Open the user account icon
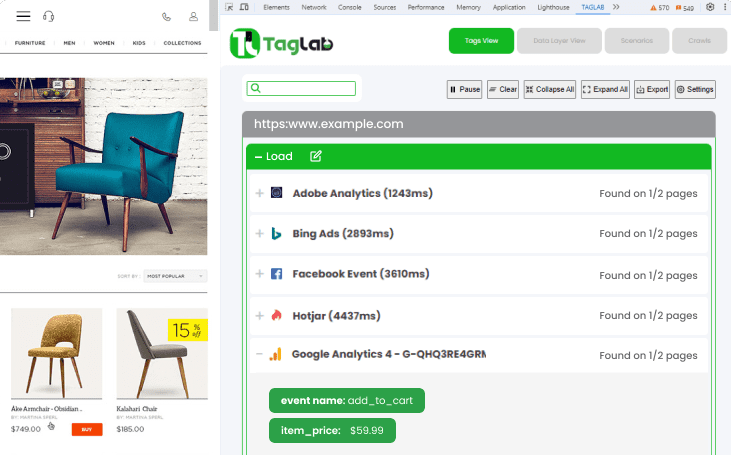This screenshot has height=455, width=731. (x=193, y=16)
